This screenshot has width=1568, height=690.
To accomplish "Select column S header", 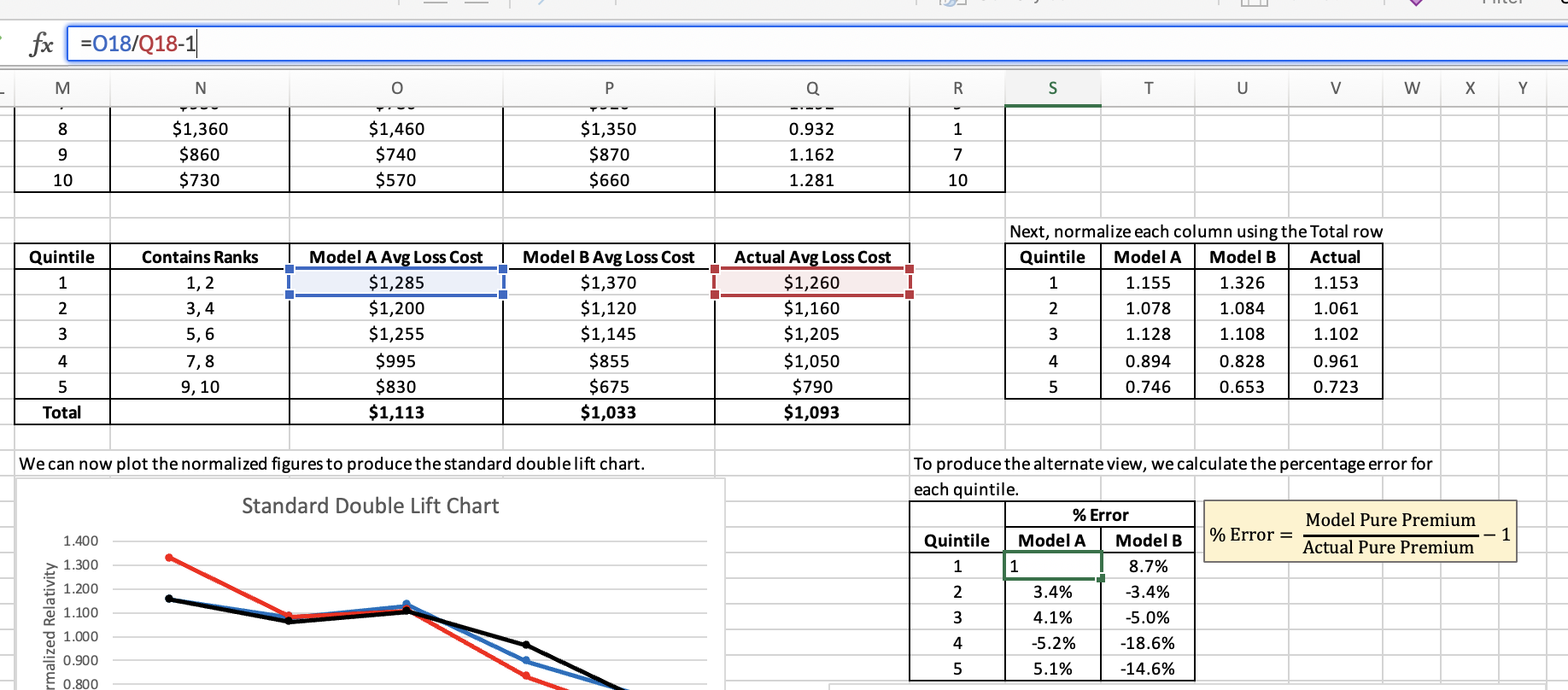I will (1052, 88).
